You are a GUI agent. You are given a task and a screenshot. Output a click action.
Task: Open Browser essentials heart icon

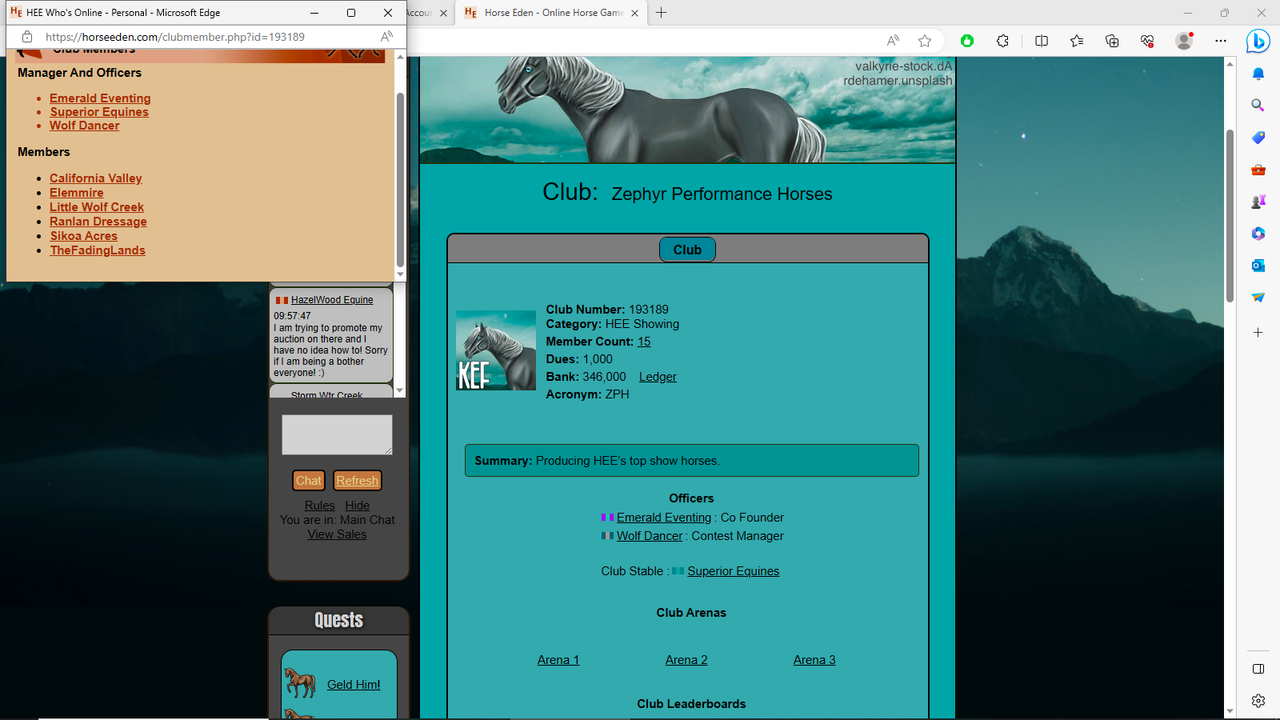pyautogui.click(x=1147, y=41)
